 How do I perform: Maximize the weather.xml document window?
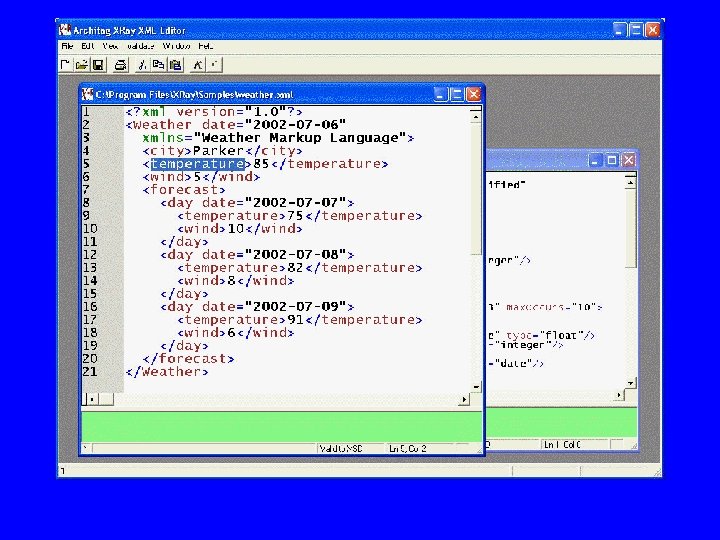tap(457, 95)
